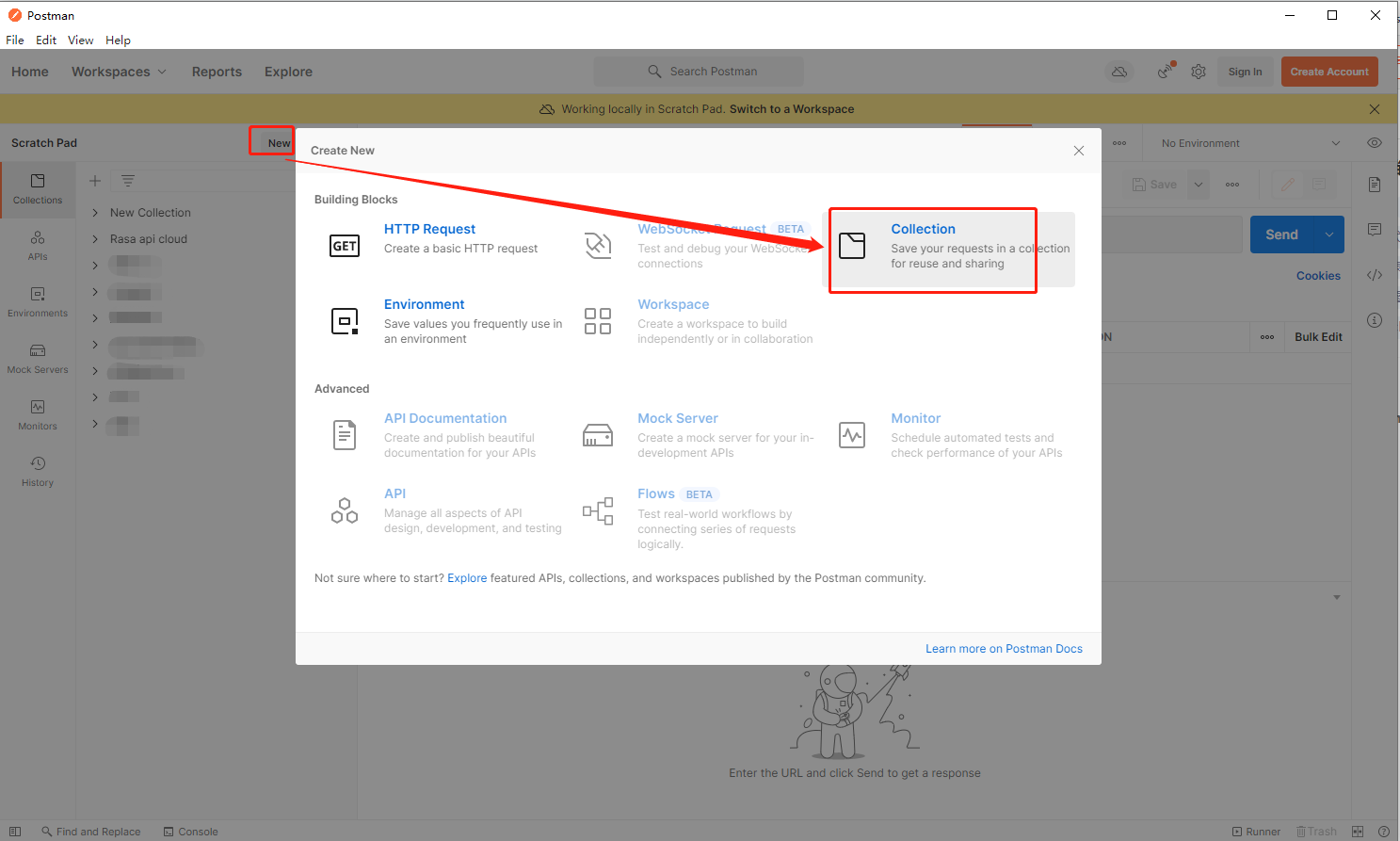The image size is (1400, 841).
Task: Open the Send button dropdown arrow
Action: tap(1328, 235)
